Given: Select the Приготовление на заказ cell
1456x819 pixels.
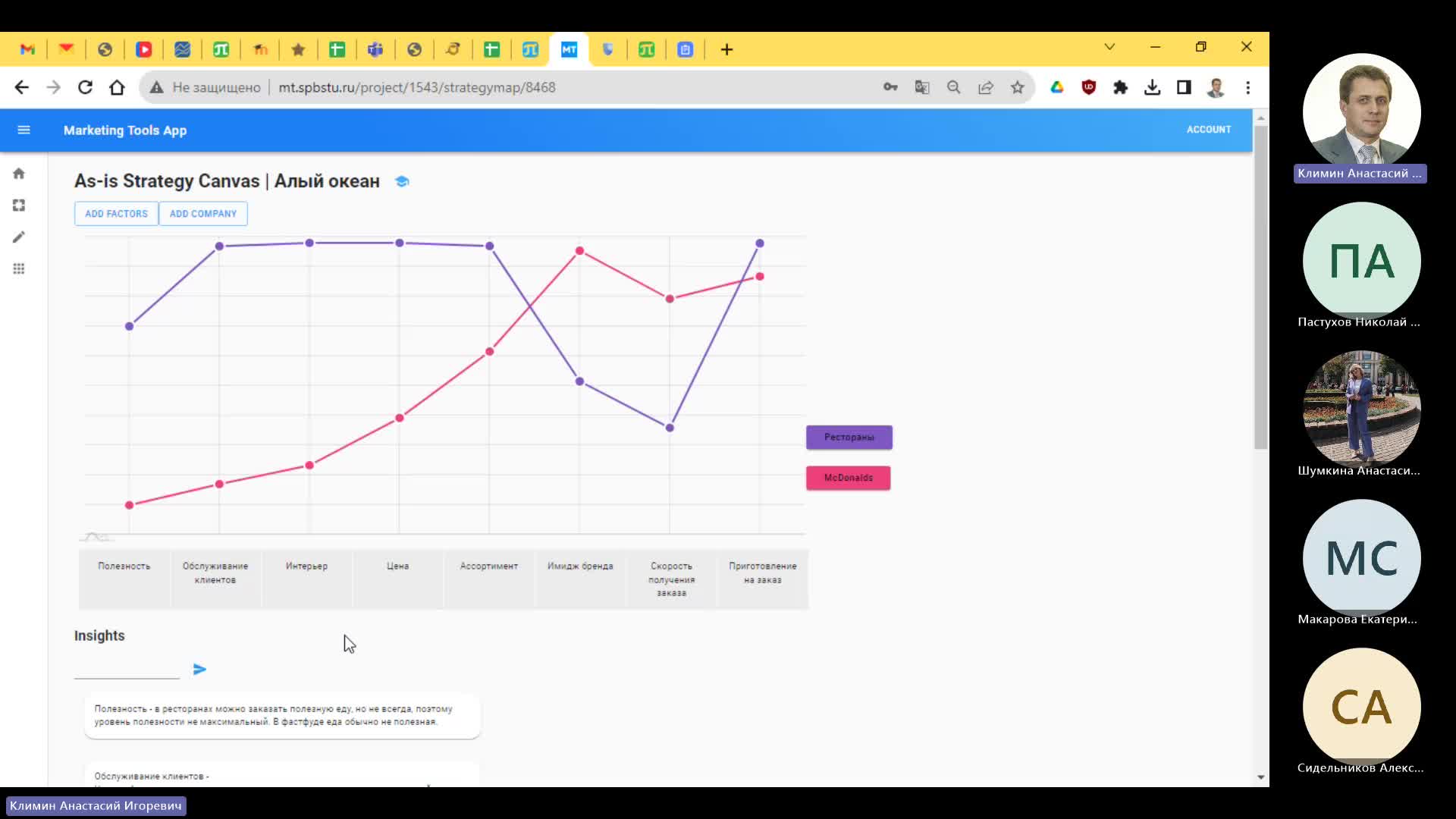Looking at the screenshot, I should click(762, 579).
